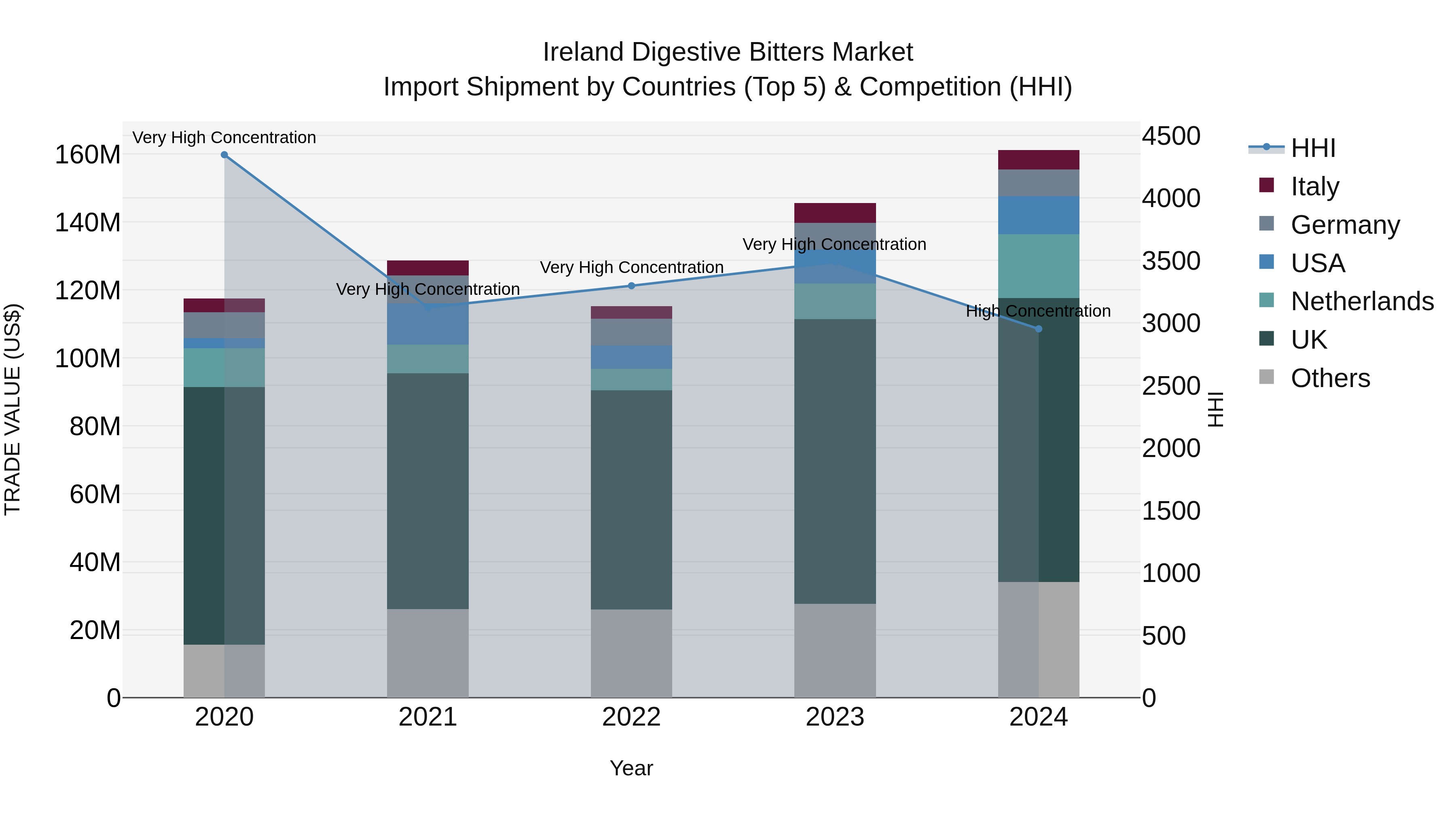1456x819 pixels.
Task: Select the USA bar segment in 2024
Action: point(1038,215)
